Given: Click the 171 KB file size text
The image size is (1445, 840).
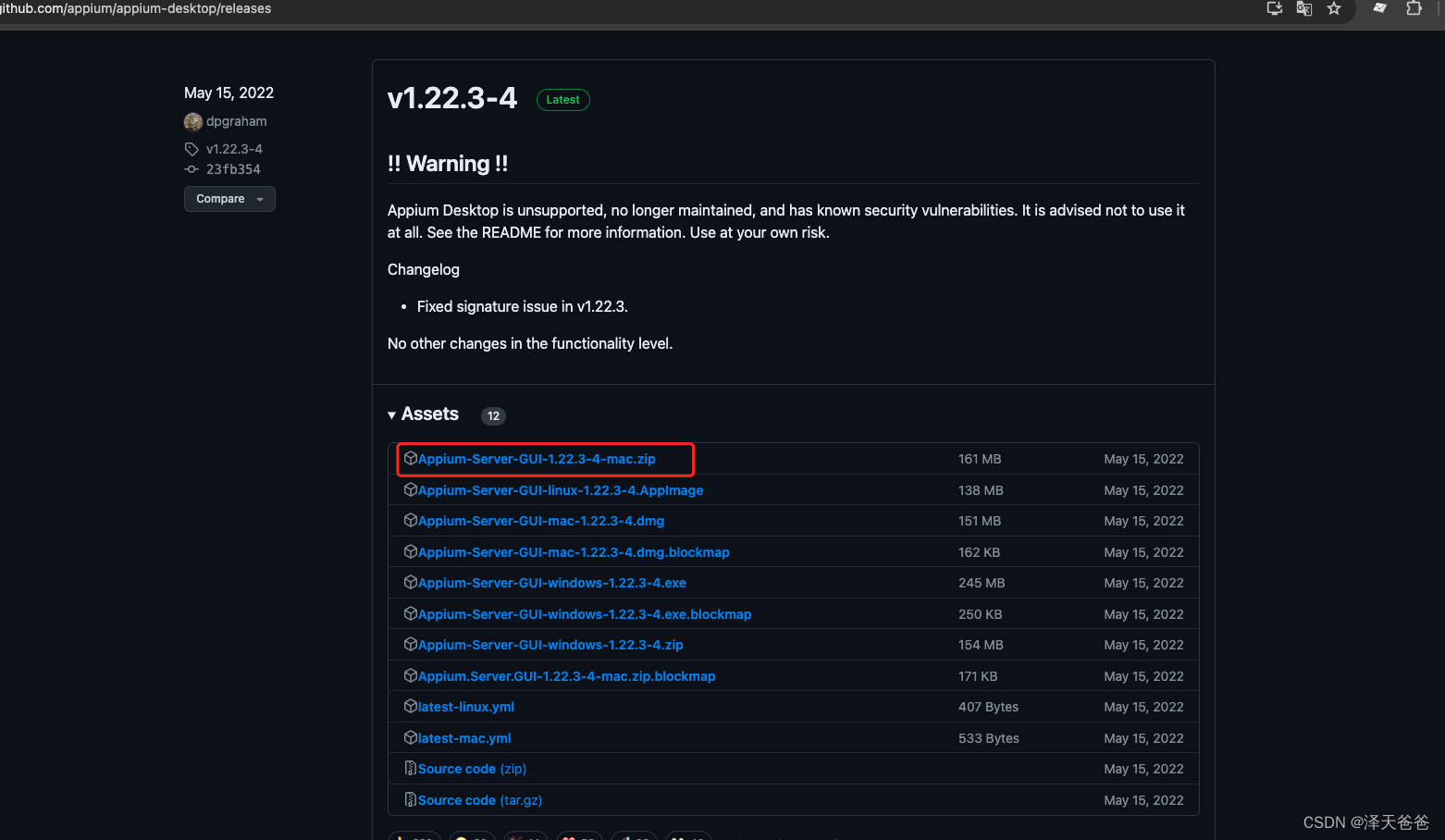Looking at the screenshot, I should pyautogui.click(x=978, y=676).
